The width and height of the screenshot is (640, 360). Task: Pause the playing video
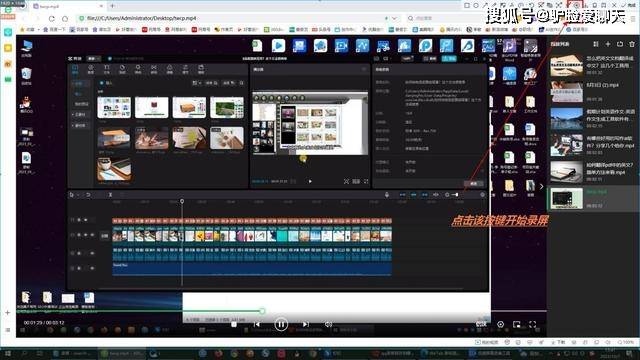coord(281,324)
